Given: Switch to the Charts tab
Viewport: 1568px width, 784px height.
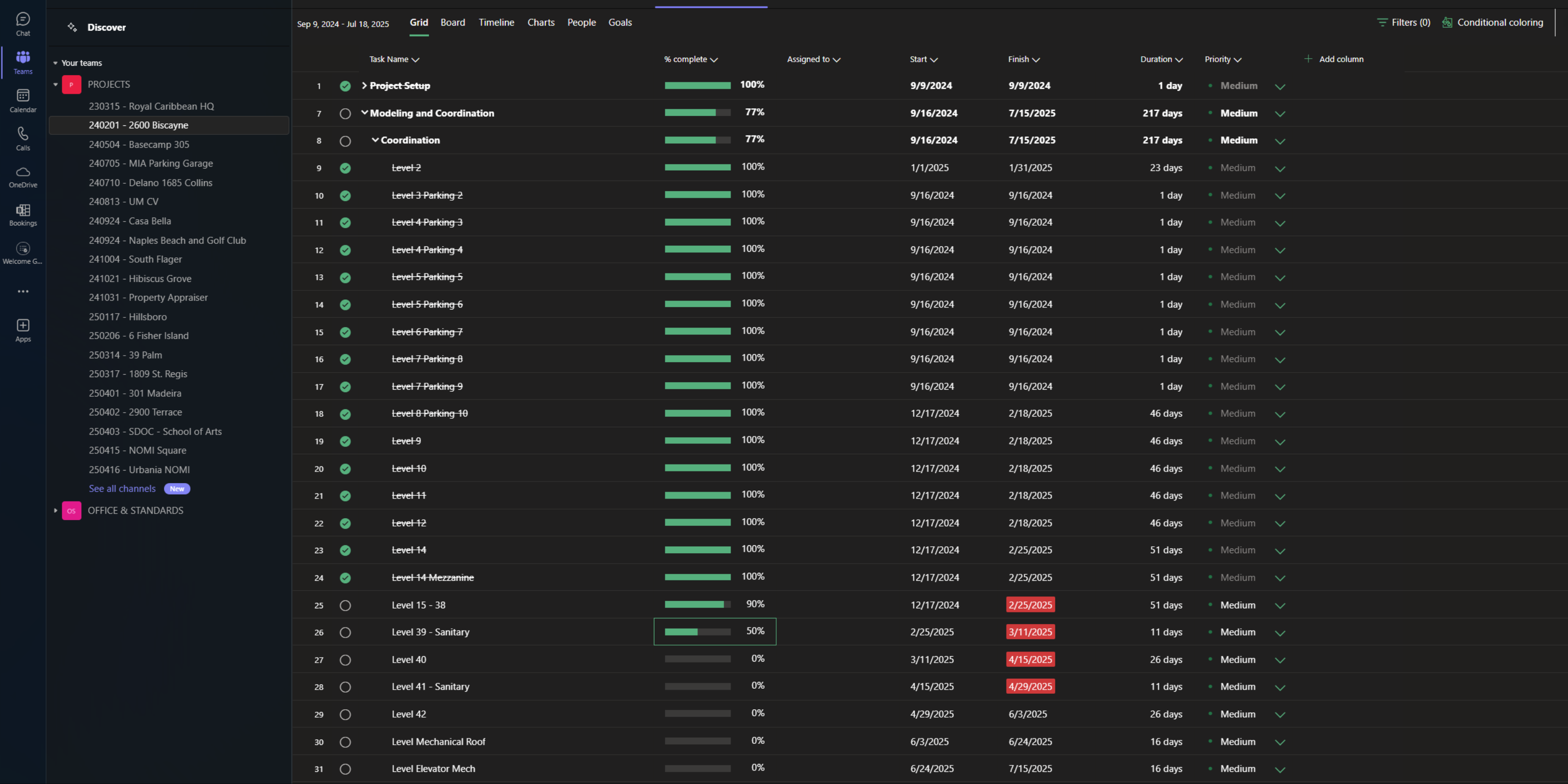Looking at the screenshot, I should (540, 23).
